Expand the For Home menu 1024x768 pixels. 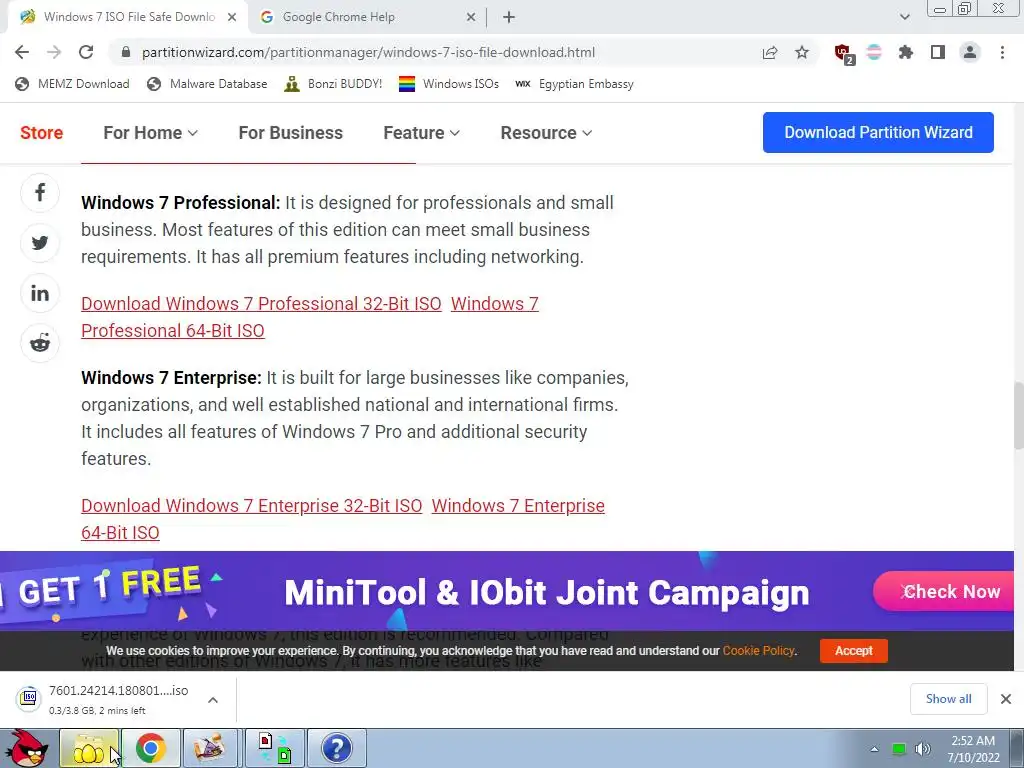click(150, 133)
